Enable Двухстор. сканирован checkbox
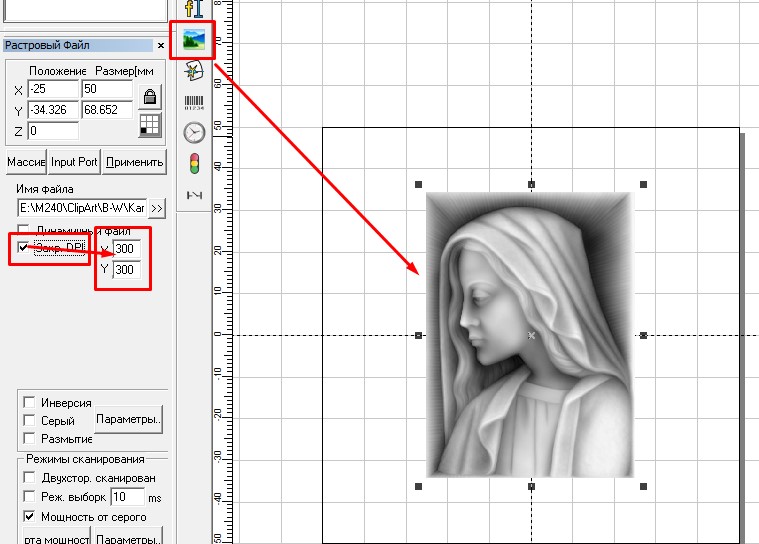This screenshot has height=544, width=759. coord(29,478)
